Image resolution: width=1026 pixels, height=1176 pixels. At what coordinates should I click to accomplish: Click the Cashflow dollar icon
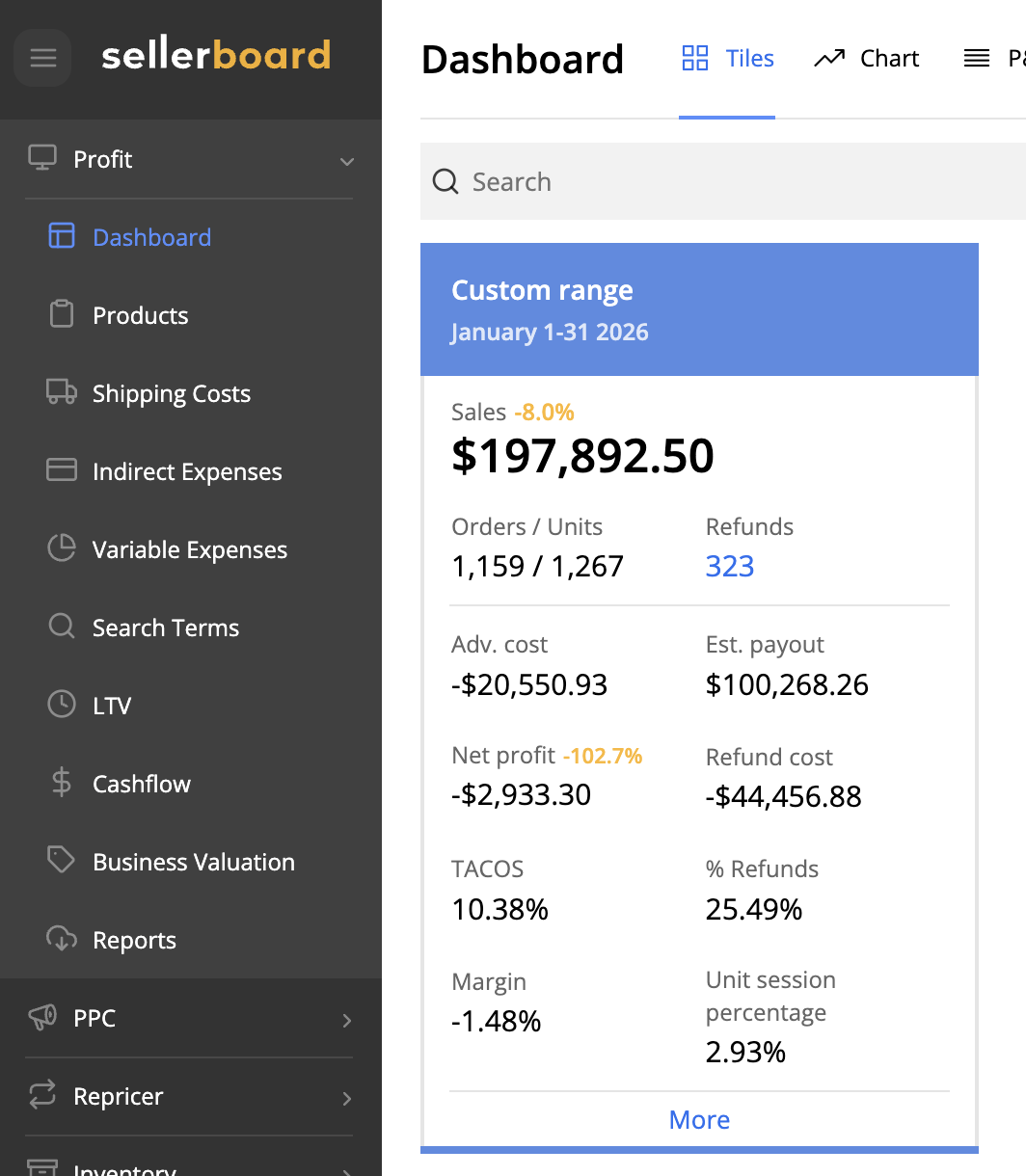coord(62,782)
